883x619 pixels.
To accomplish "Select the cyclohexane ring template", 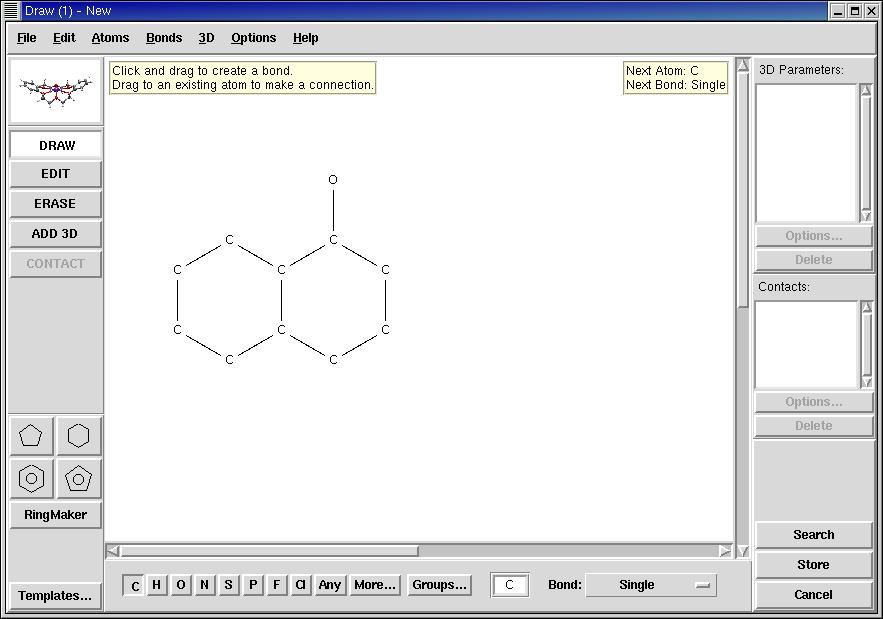I will coord(79,436).
